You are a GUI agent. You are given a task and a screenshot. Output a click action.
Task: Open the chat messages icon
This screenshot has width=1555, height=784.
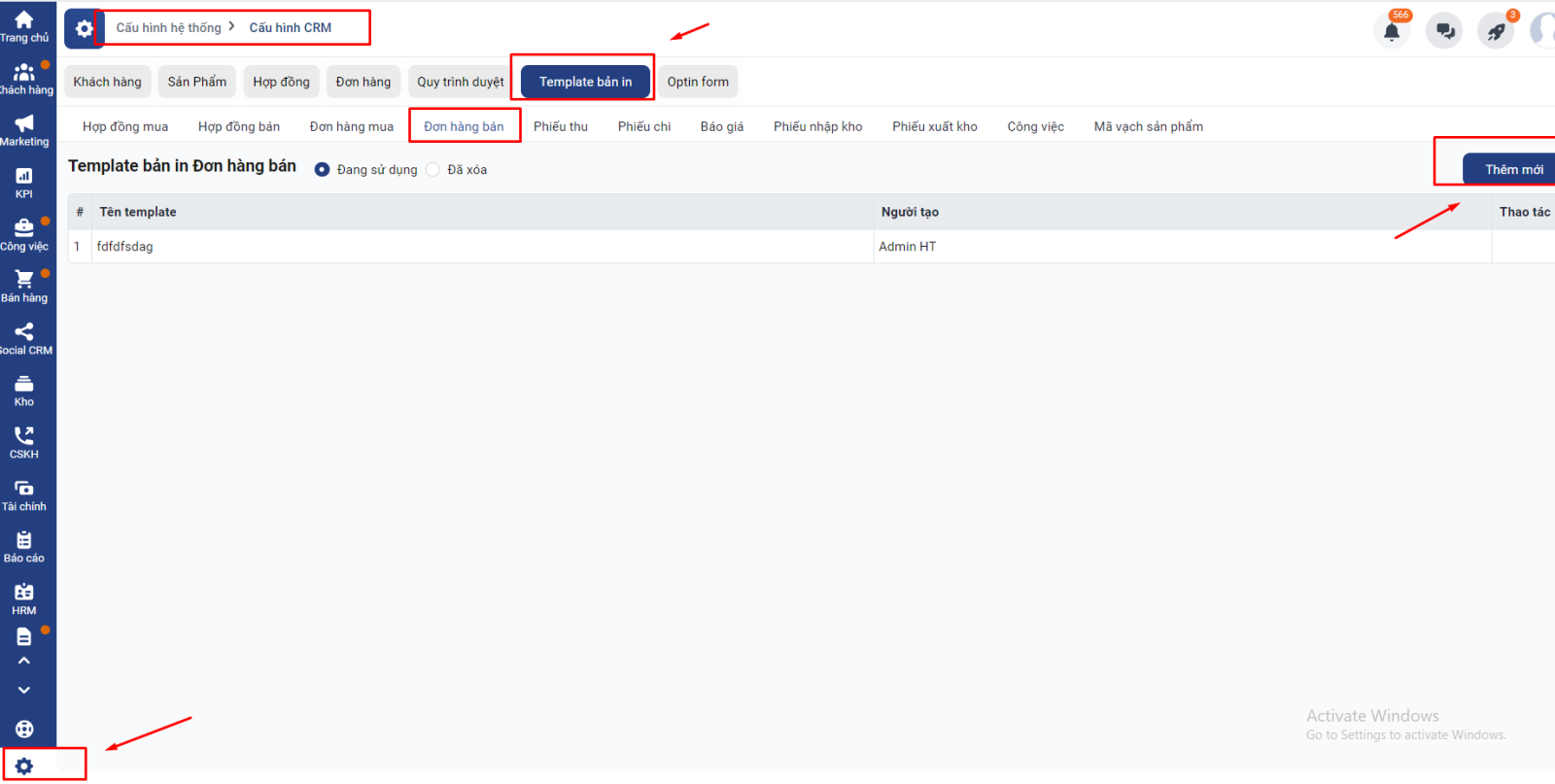pos(1444,32)
